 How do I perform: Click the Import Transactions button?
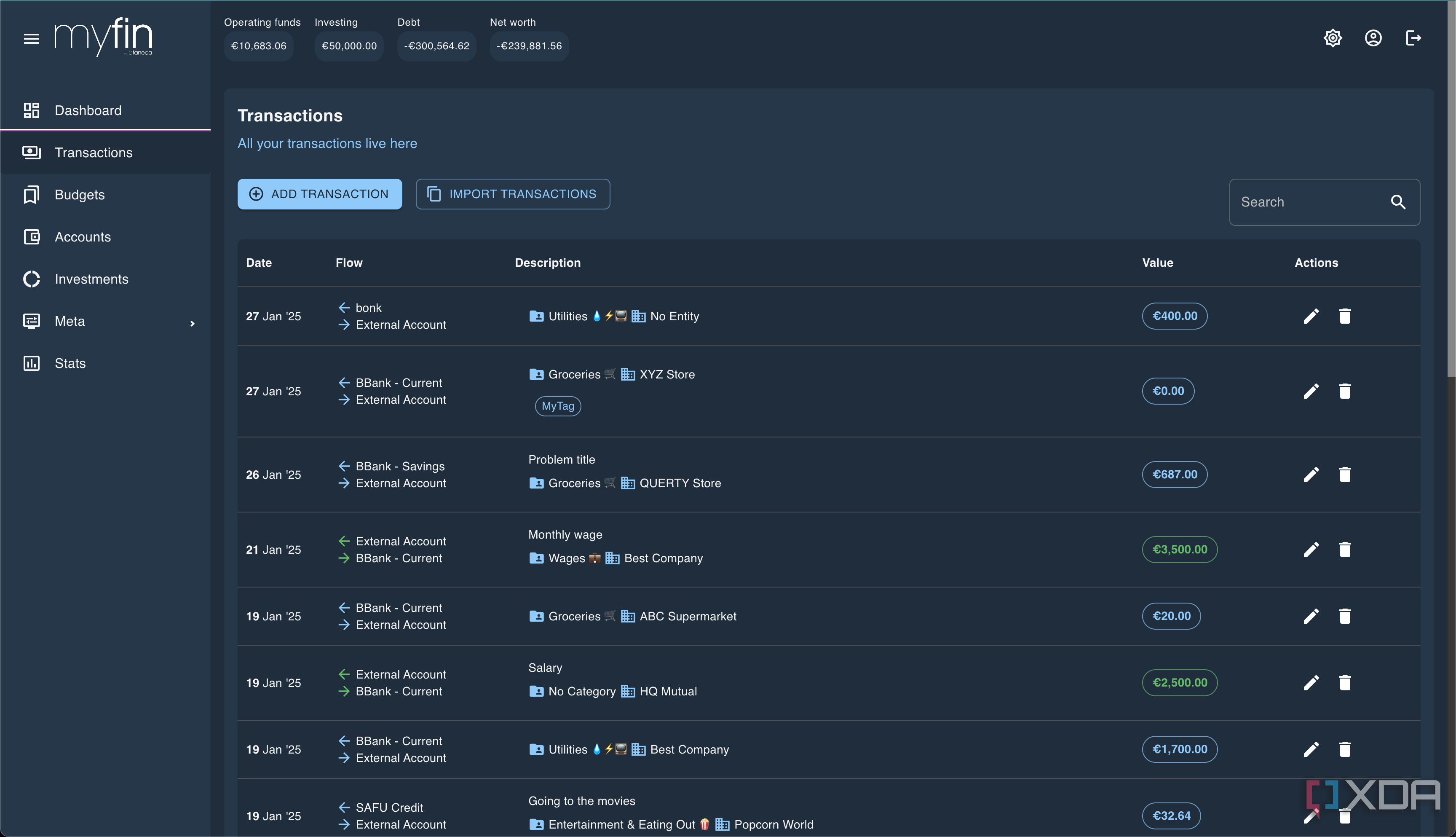pos(513,194)
